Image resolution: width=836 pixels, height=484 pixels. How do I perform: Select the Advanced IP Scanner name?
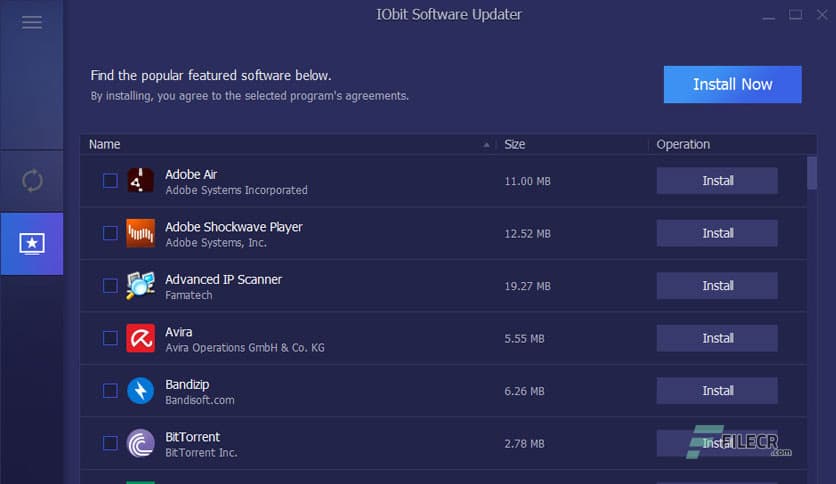coord(223,279)
